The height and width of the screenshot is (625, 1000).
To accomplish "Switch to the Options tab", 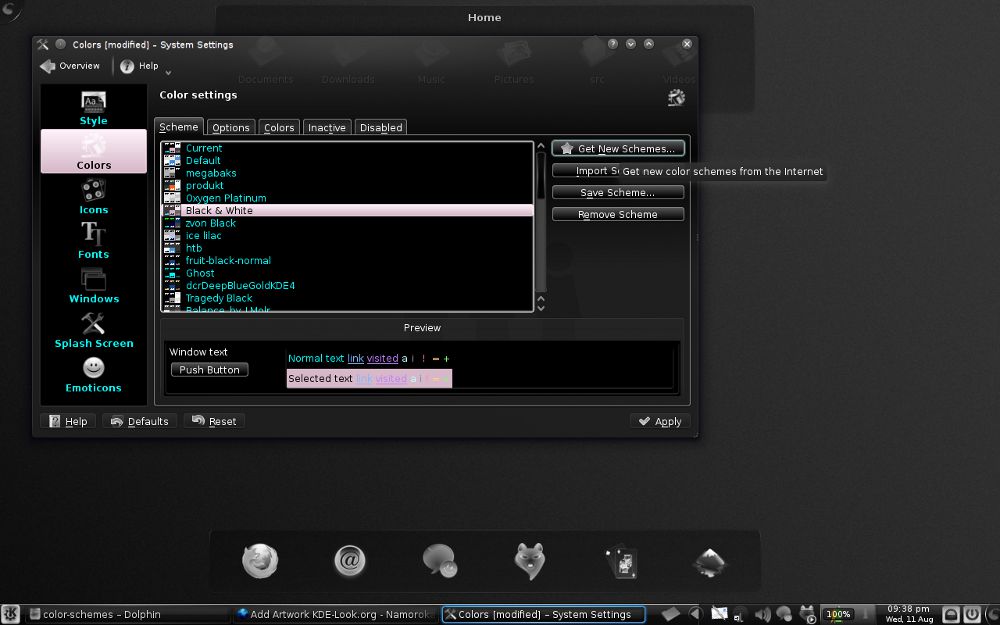I will 231,128.
